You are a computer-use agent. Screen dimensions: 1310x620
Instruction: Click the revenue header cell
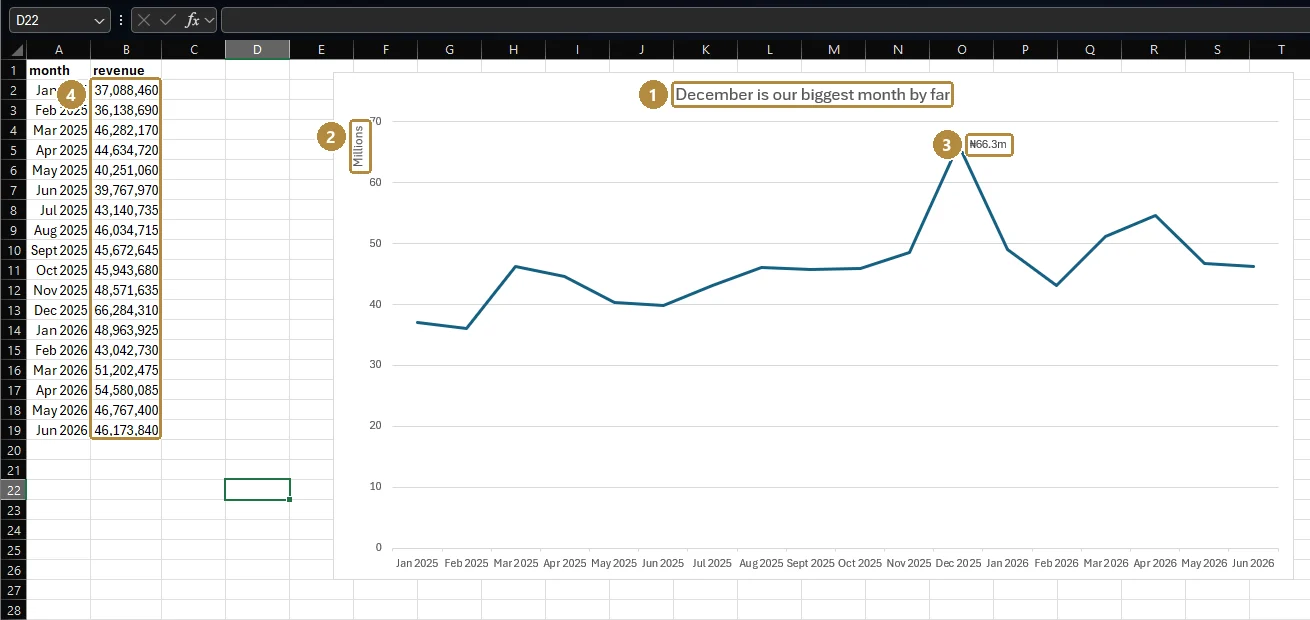[x=126, y=70]
